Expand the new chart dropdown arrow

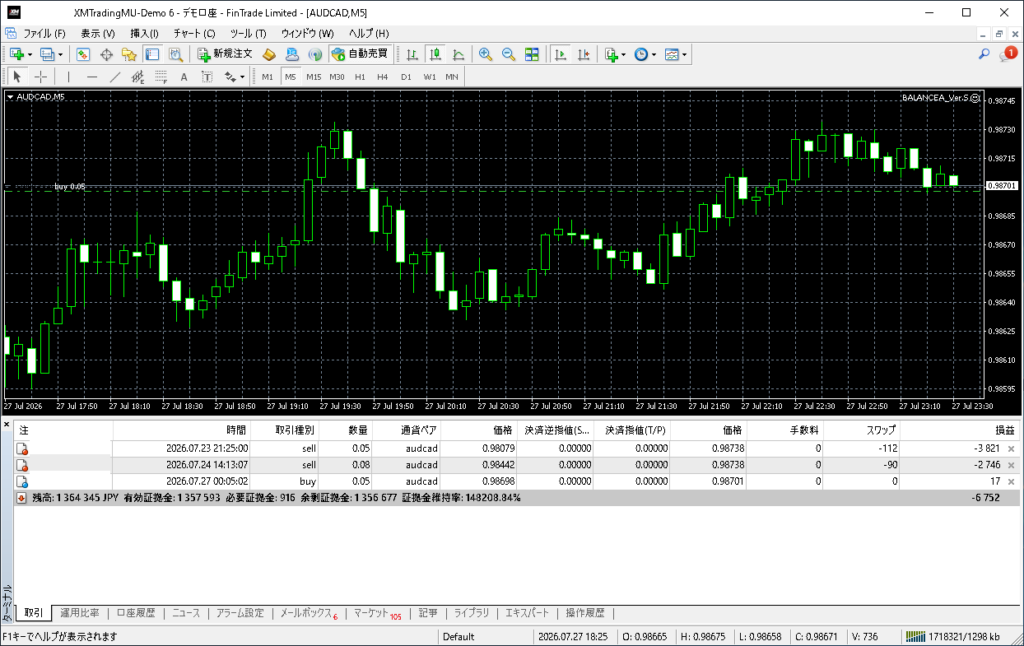pyautogui.click(x=29, y=55)
